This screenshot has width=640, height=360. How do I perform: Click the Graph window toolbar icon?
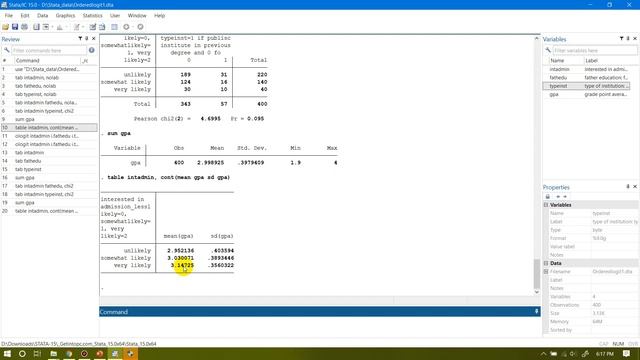click(60, 27)
